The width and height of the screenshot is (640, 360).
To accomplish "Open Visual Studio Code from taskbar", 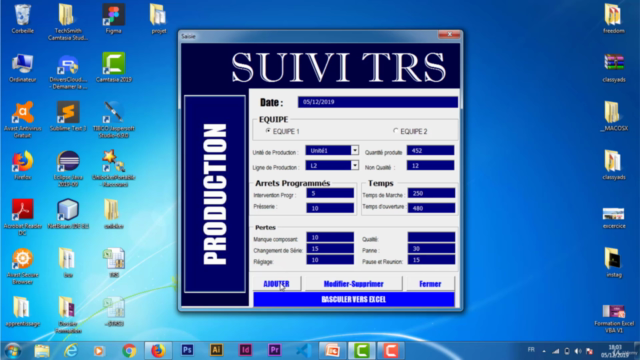I will [304, 350].
